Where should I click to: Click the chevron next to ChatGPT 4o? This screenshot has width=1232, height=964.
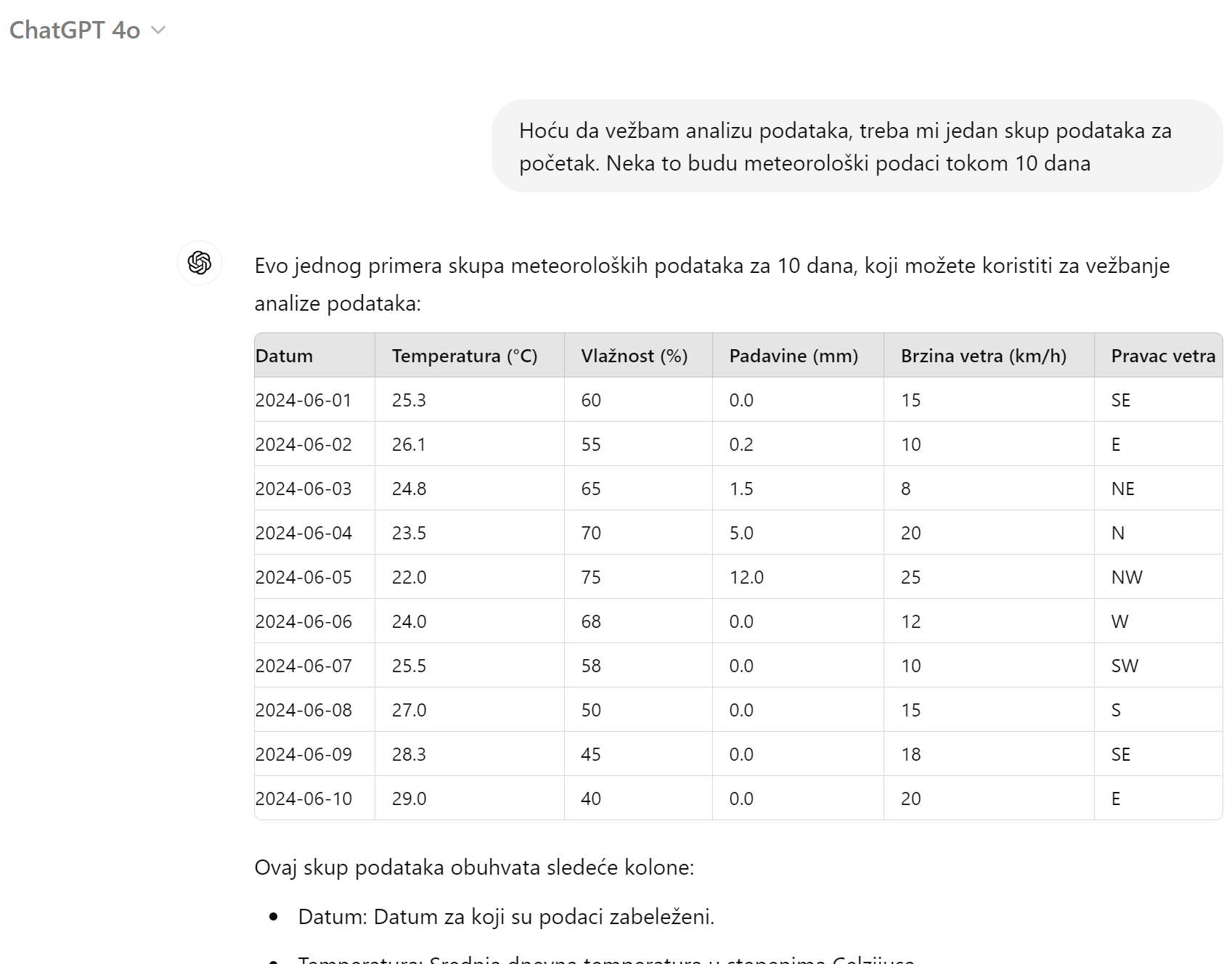(158, 30)
